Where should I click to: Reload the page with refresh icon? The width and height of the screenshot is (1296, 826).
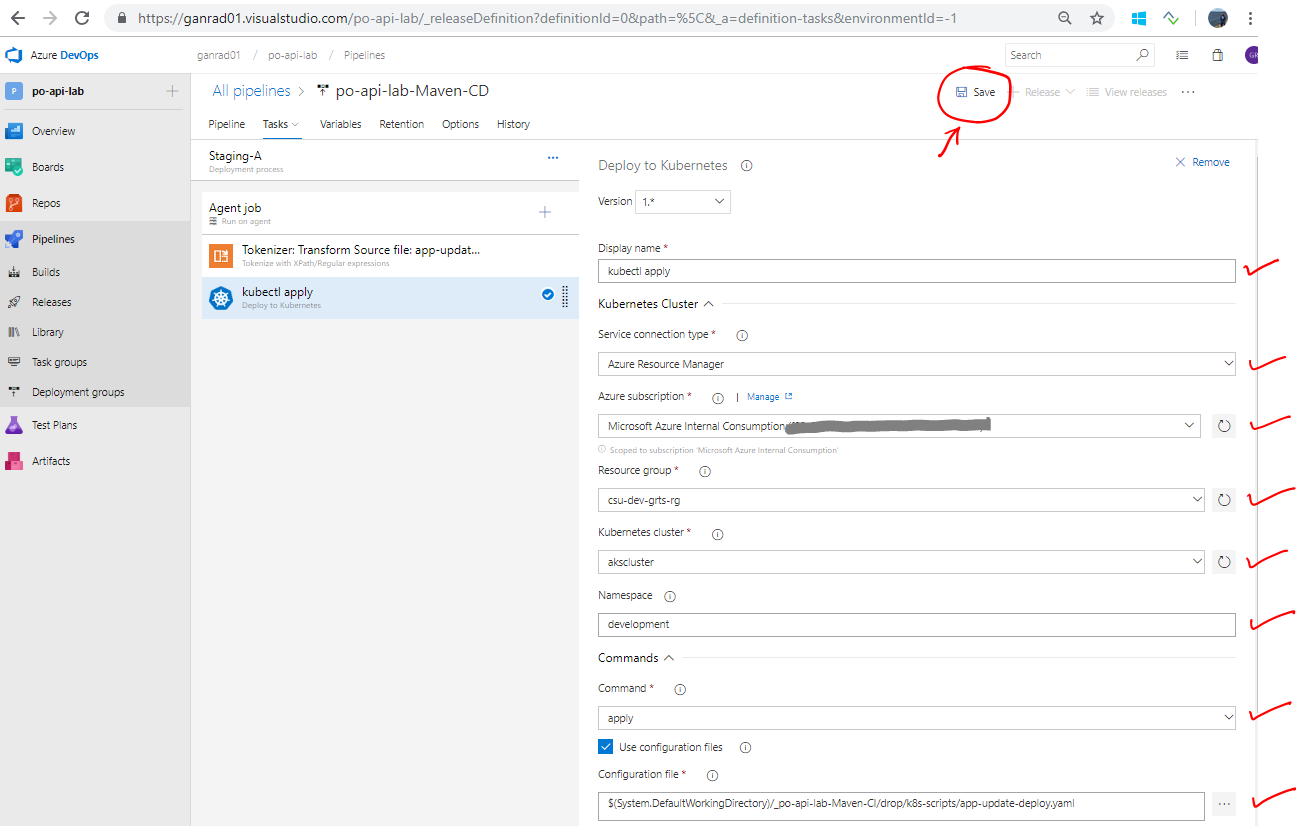82,18
